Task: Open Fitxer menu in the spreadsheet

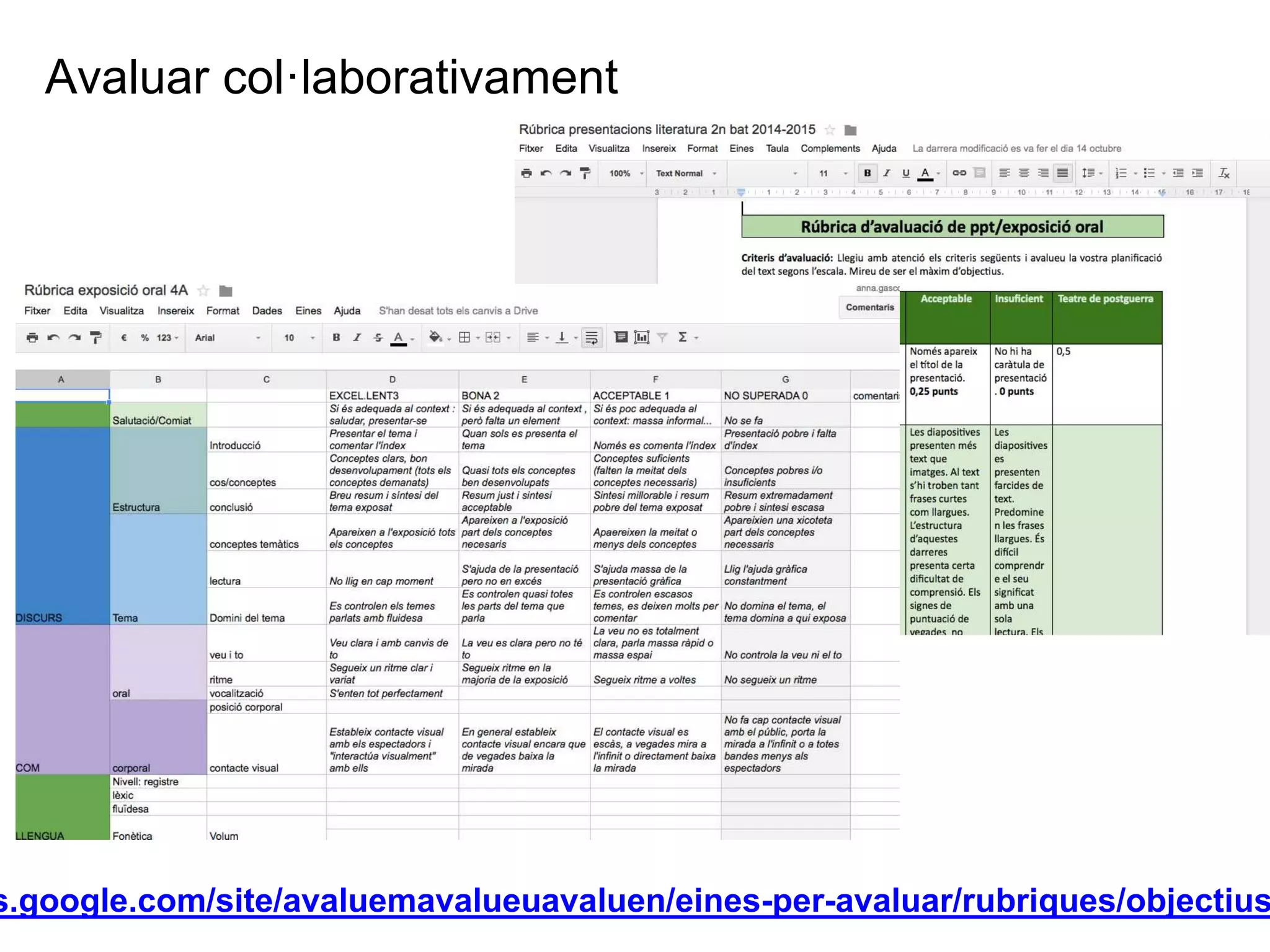Action: point(37,311)
